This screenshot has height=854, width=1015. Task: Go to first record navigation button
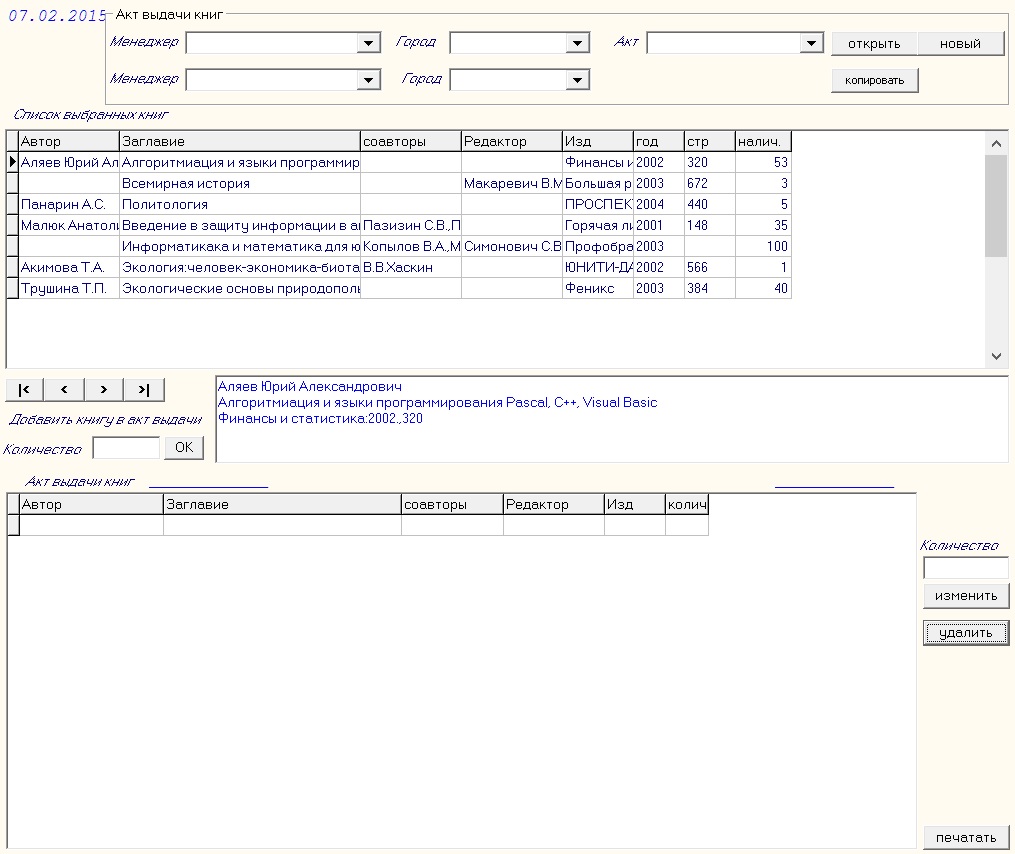pyautogui.click(x=25, y=390)
